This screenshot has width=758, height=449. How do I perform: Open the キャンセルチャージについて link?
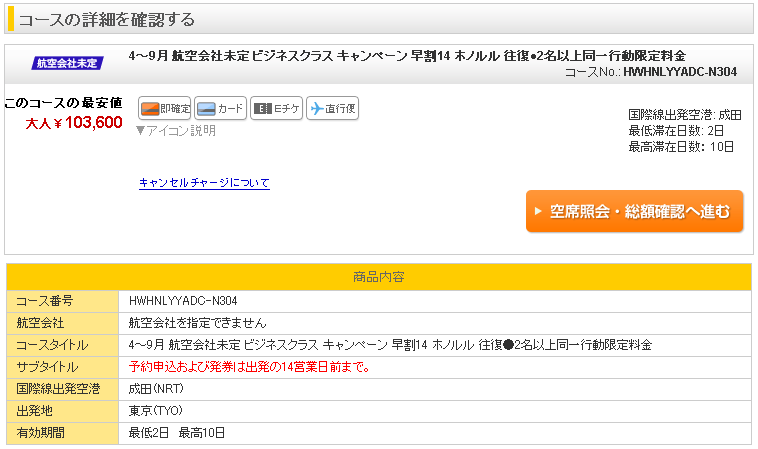point(204,183)
